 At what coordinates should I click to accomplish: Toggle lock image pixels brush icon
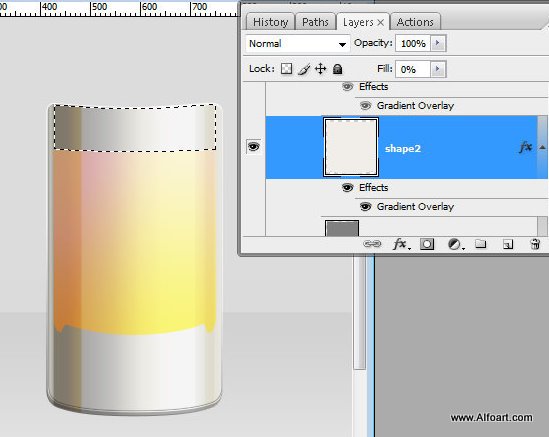[304, 69]
